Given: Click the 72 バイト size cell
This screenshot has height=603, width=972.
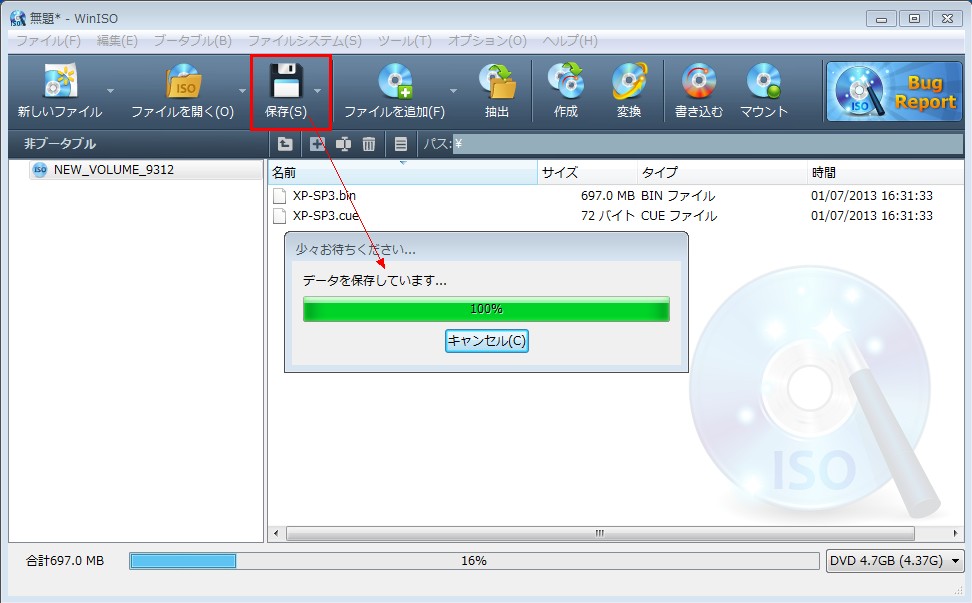Looking at the screenshot, I should coord(608,216).
